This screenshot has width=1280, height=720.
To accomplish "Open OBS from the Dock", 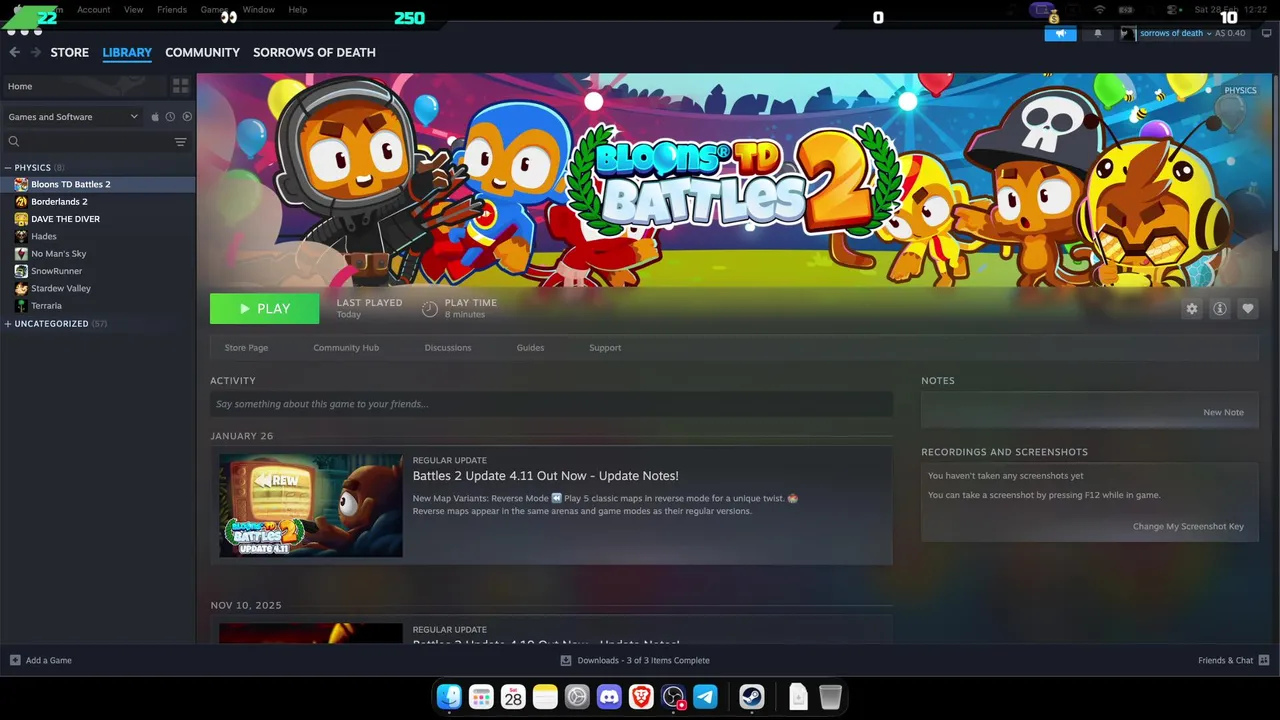I will point(674,697).
